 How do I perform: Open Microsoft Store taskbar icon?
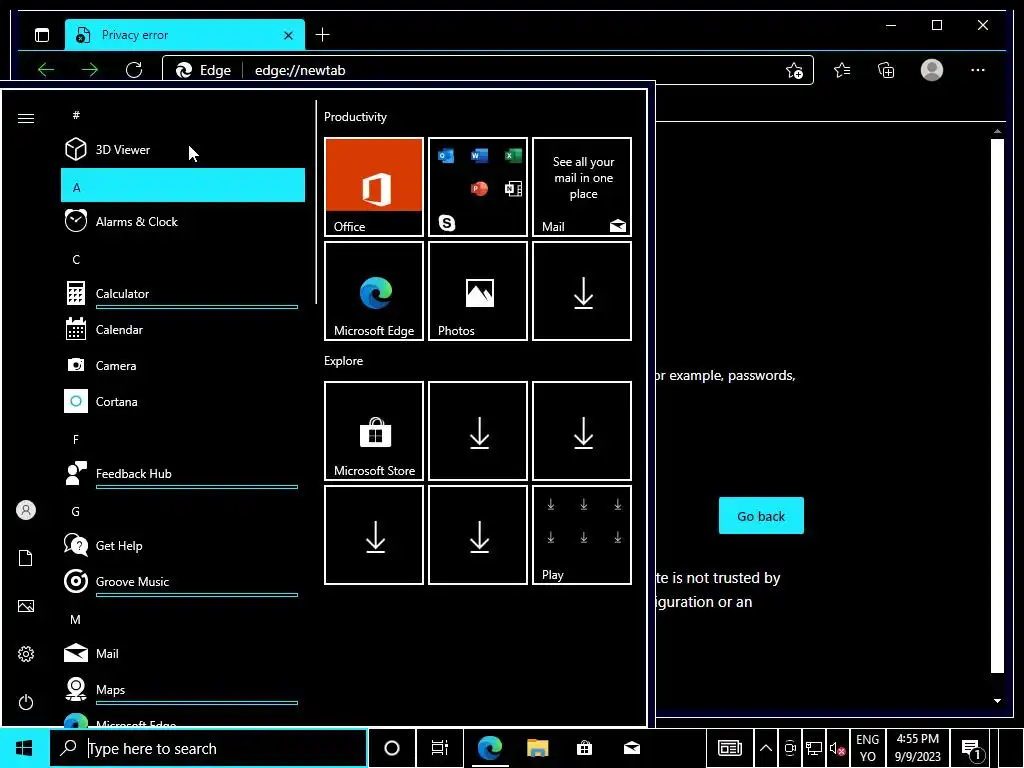click(584, 748)
